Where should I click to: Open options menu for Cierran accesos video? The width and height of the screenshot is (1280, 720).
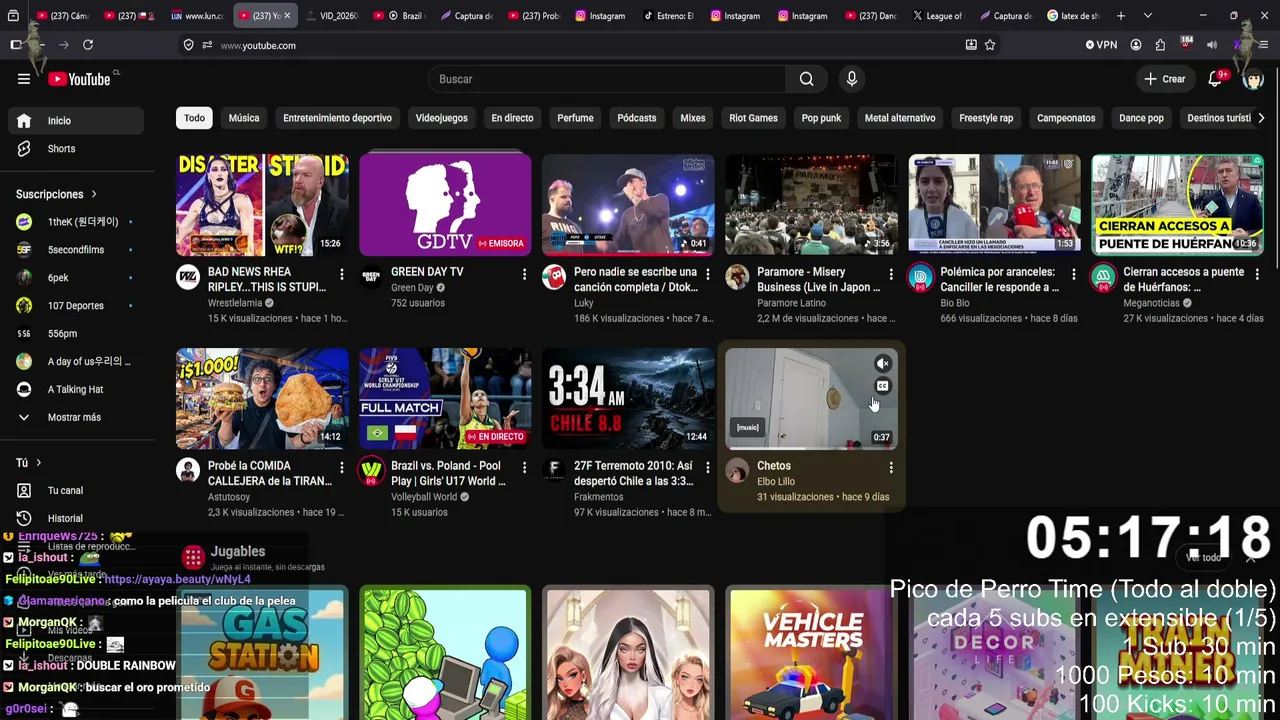point(1256,274)
